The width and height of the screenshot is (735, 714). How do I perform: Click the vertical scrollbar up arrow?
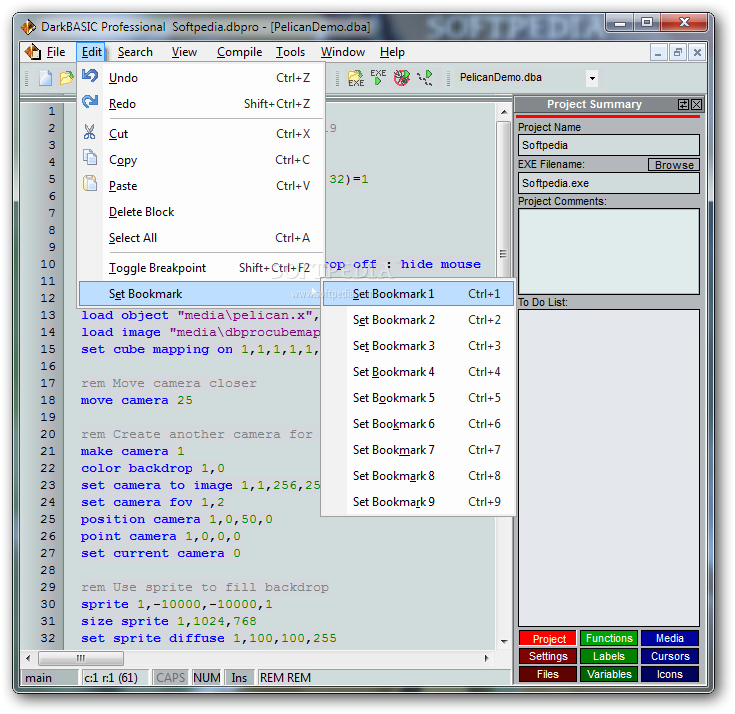(x=504, y=112)
